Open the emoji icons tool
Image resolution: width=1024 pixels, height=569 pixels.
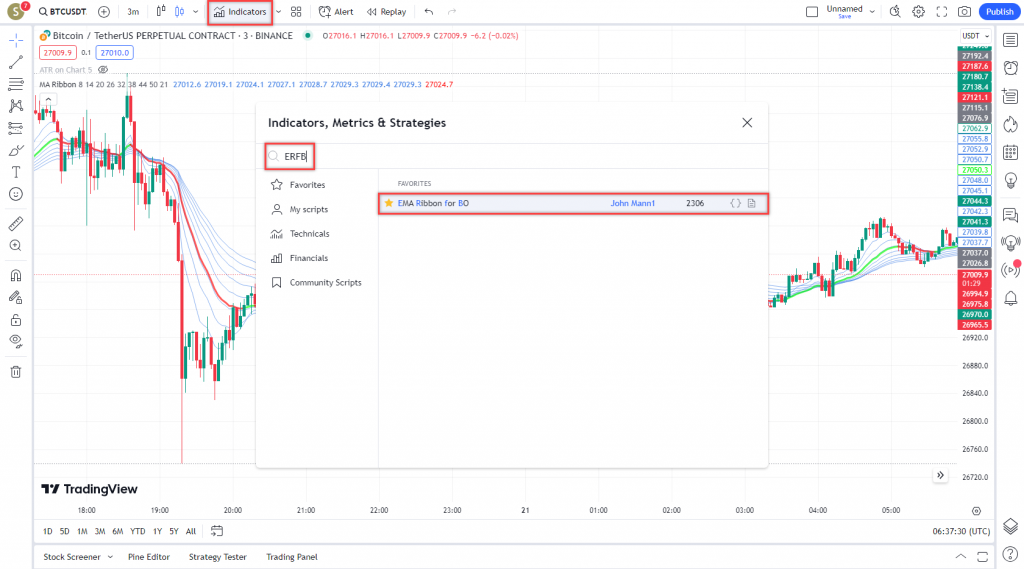tap(16, 194)
